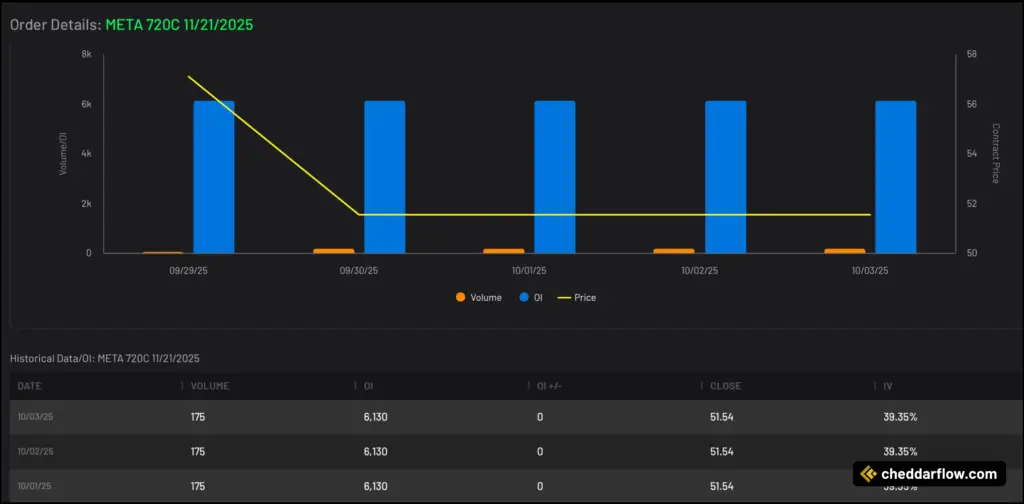Click volume 175 in the 10/02/25 row
Screen dimensions: 1024x504
coord(198,451)
